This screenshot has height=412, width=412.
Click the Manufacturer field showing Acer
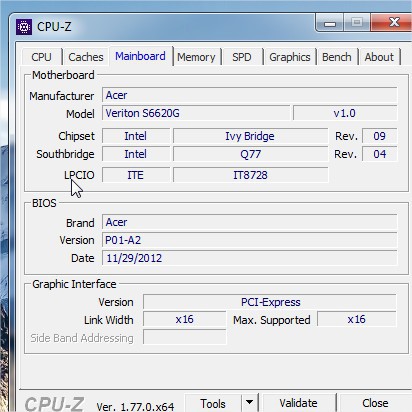[249, 95]
